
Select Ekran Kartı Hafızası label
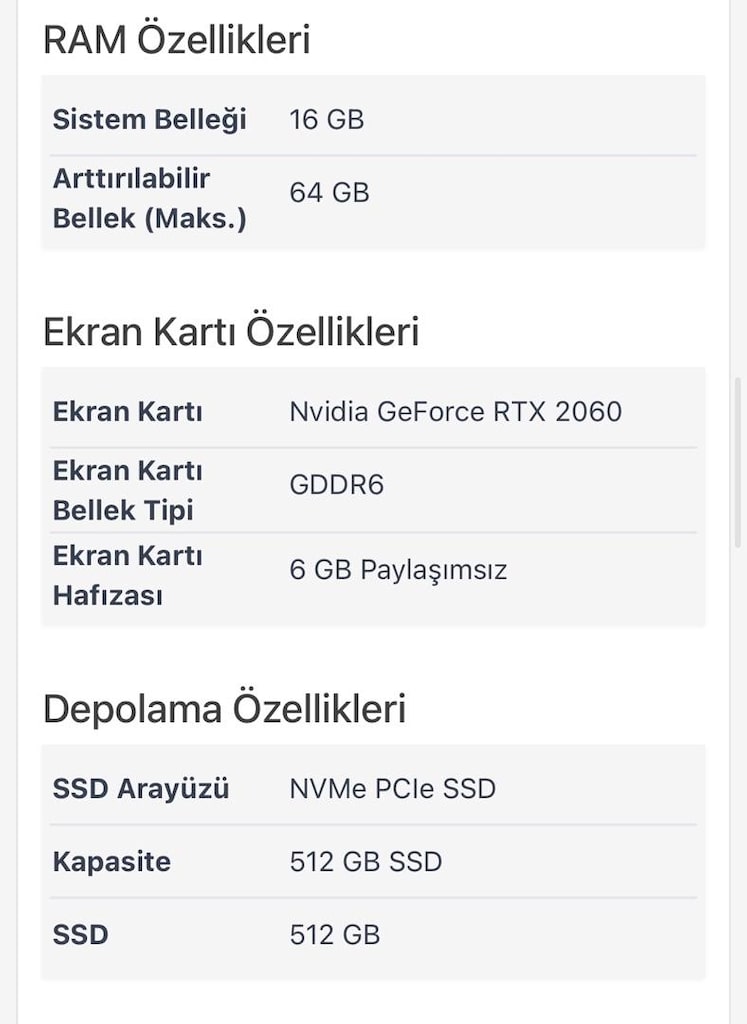127,576
